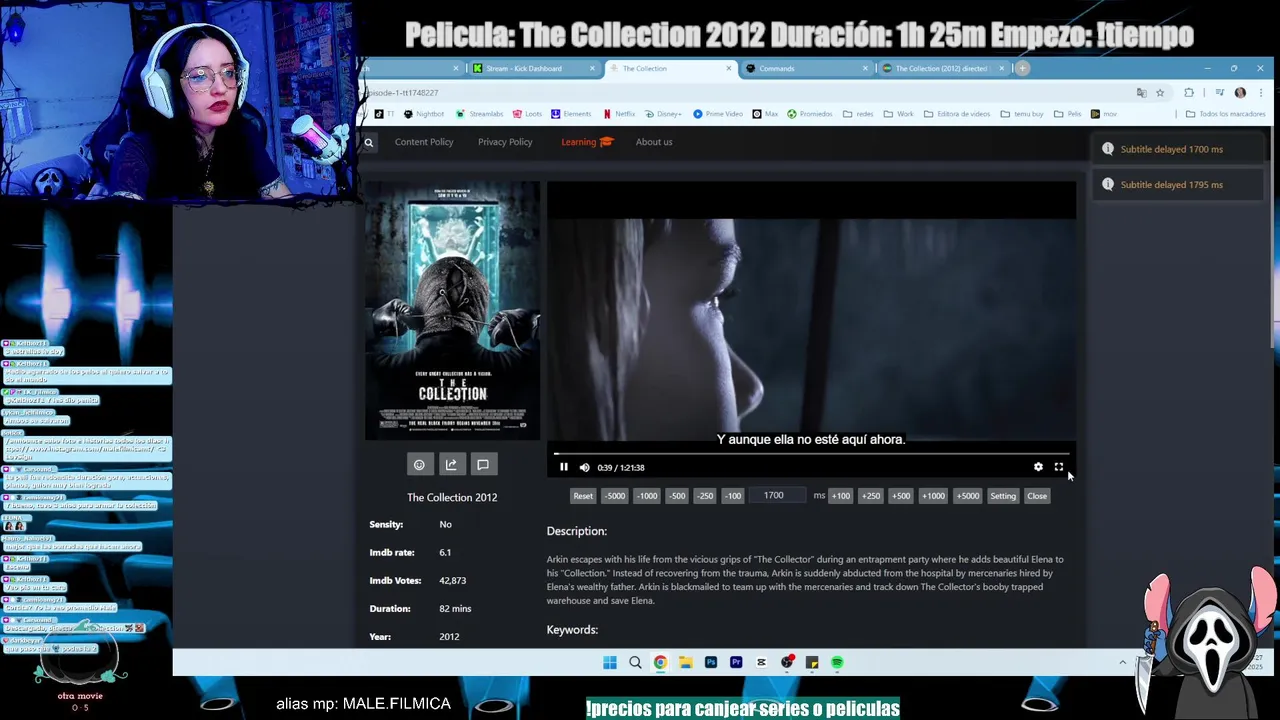The image size is (1280, 720).
Task: Show hidden system tray icons chevron
Action: (1122, 662)
